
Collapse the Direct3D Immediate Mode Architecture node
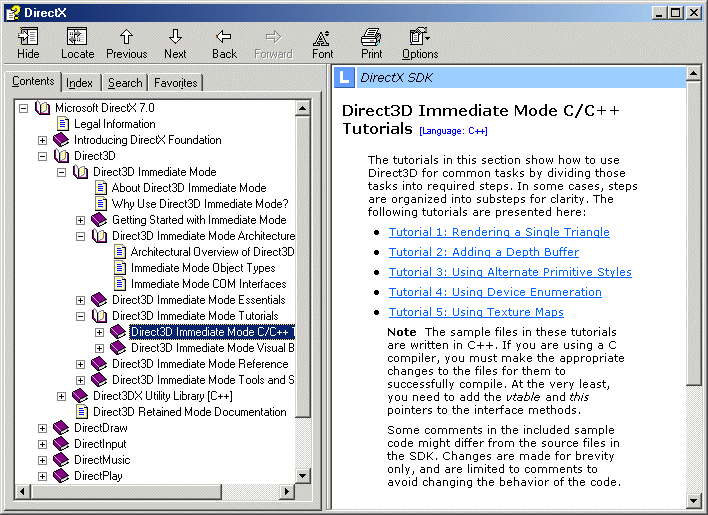(80, 236)
